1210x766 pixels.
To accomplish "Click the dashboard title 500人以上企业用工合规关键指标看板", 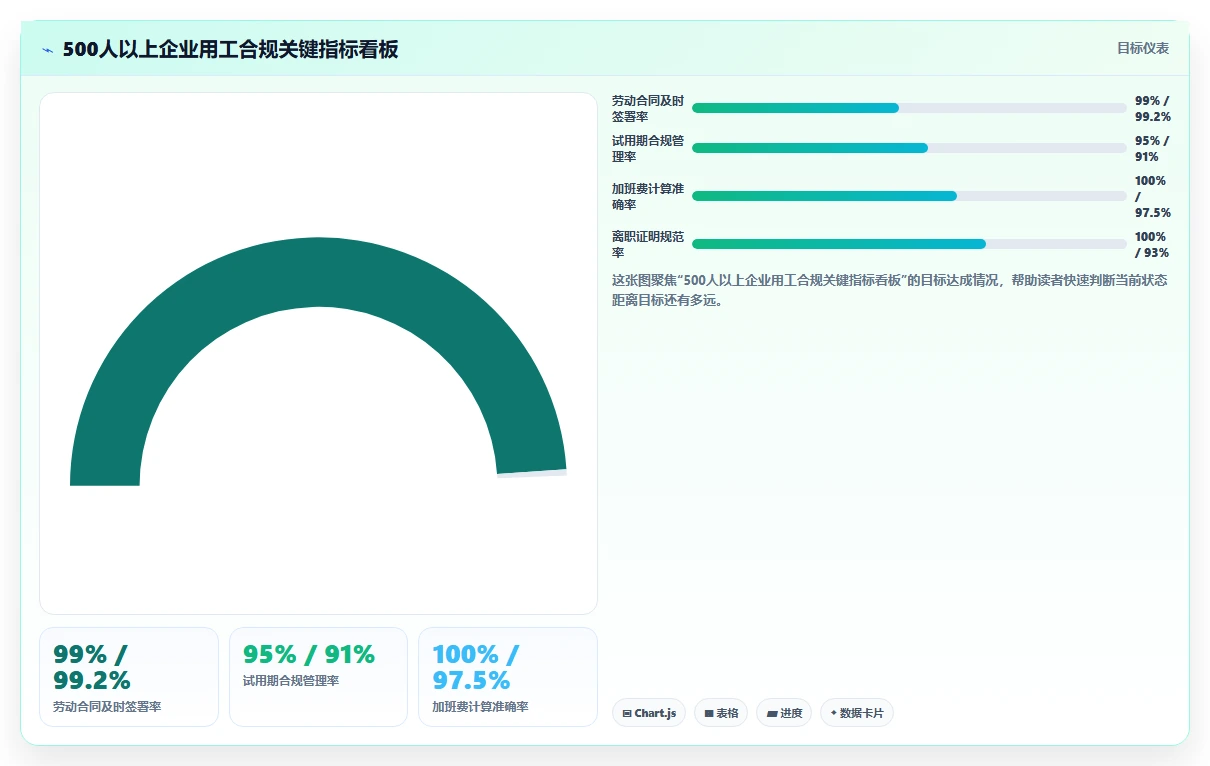I will pyautogui.click(x=230, y=50).
